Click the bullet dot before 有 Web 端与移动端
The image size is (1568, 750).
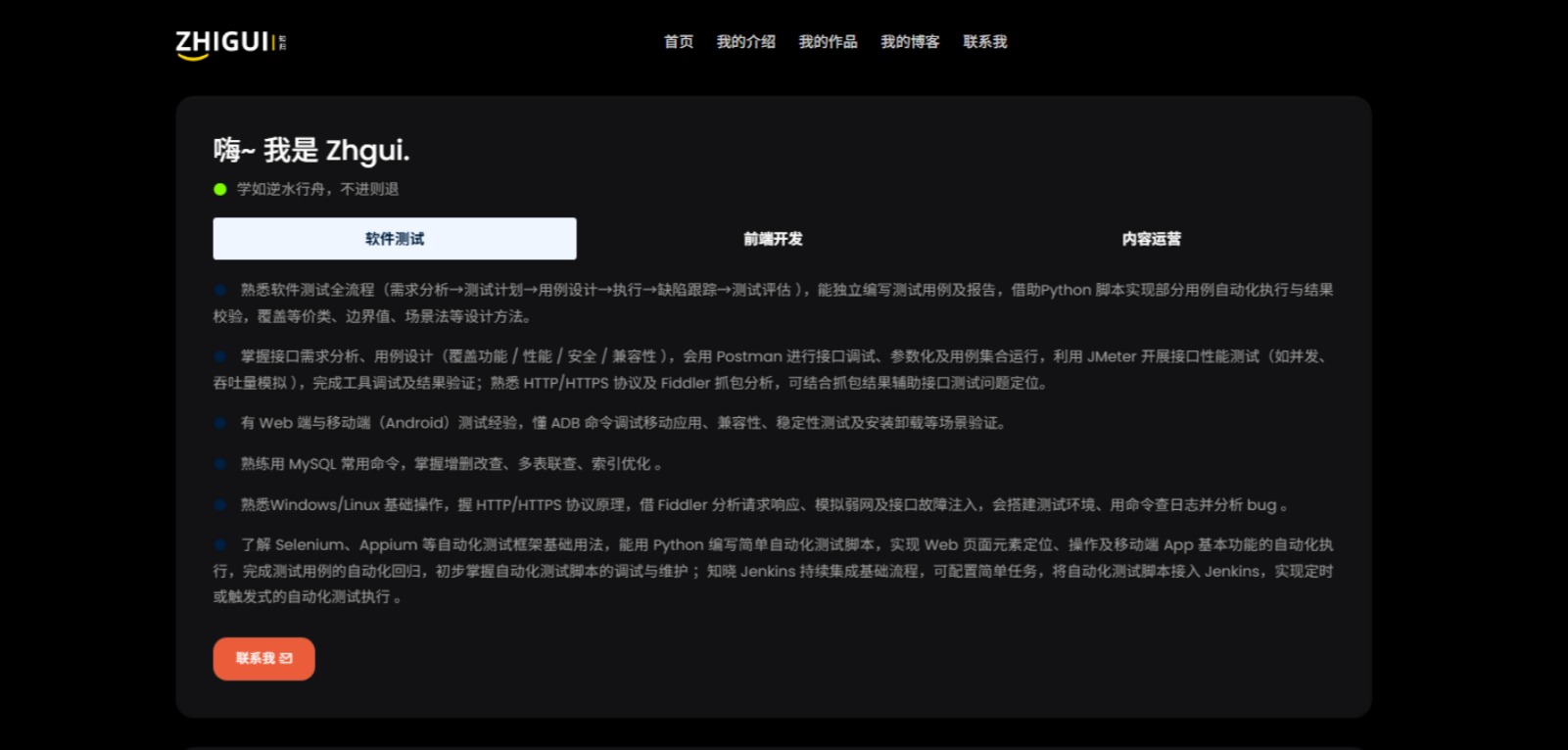click(x=220, y=423)
